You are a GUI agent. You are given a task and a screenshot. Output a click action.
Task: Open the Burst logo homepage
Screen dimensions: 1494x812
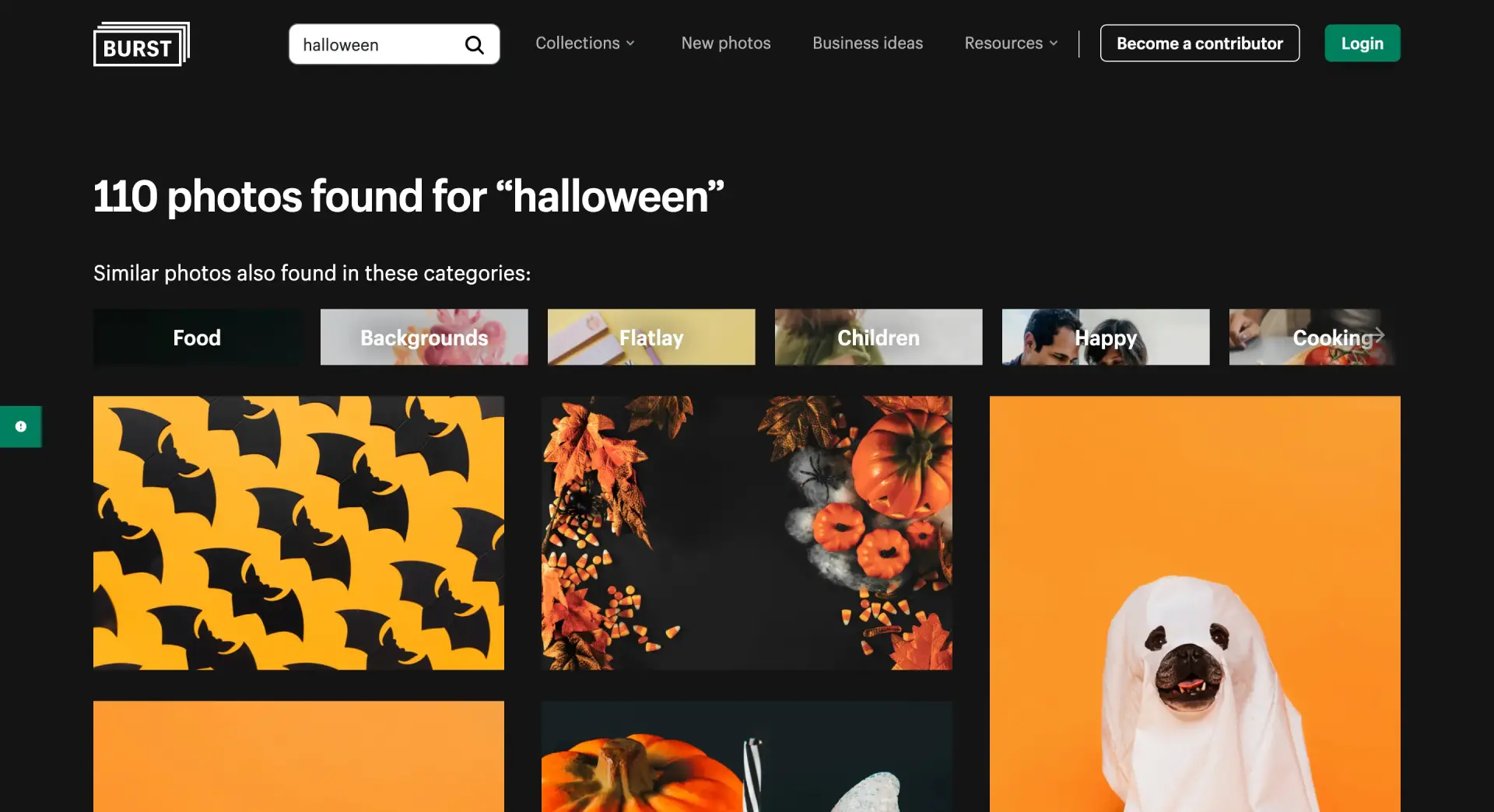141,44
